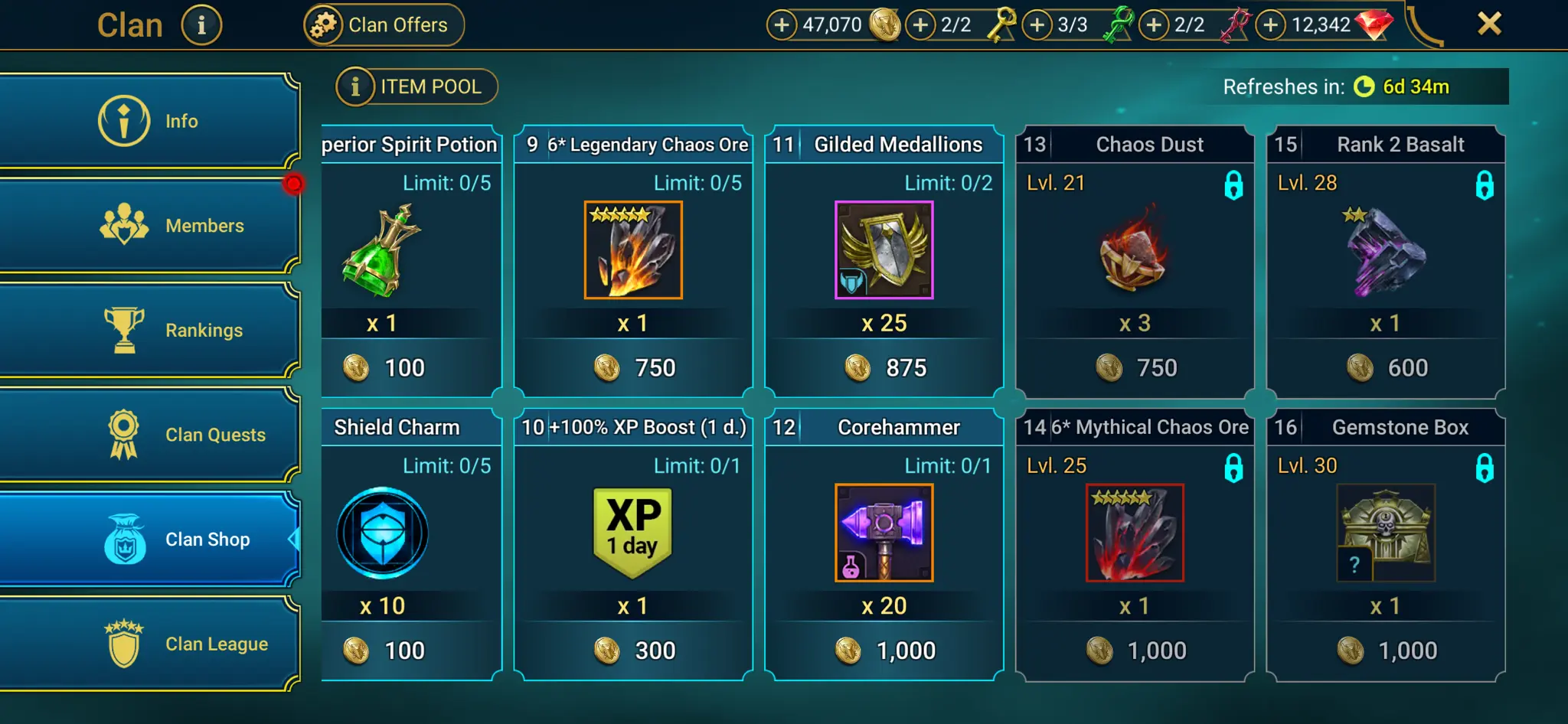The height and width of the screenshot is (724, 1568).
Task: Open the Rankings tab
Action: (x=149, y=330)
